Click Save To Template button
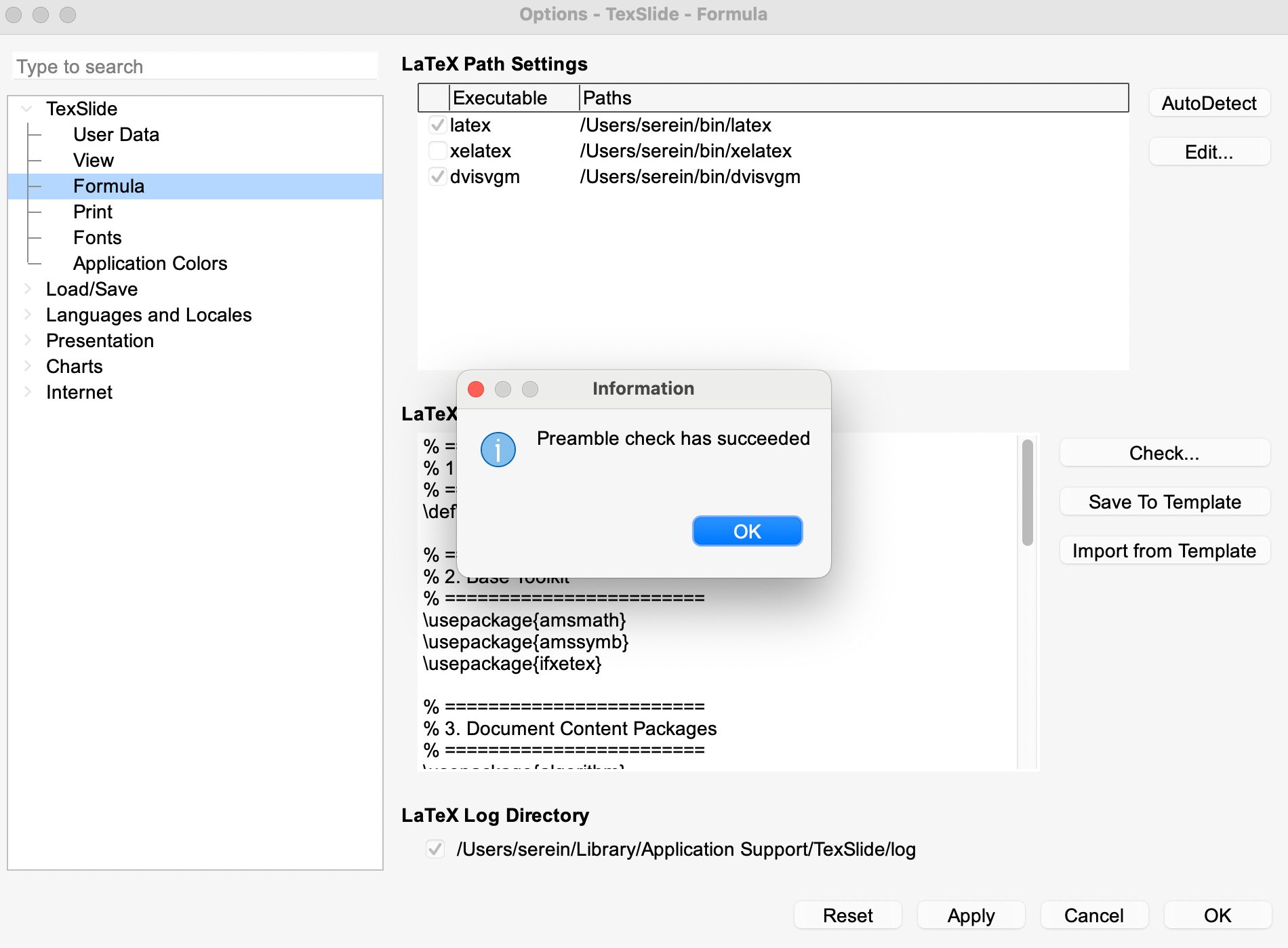Screen dimensions: 1288x948 click(x=1165, y=502)
